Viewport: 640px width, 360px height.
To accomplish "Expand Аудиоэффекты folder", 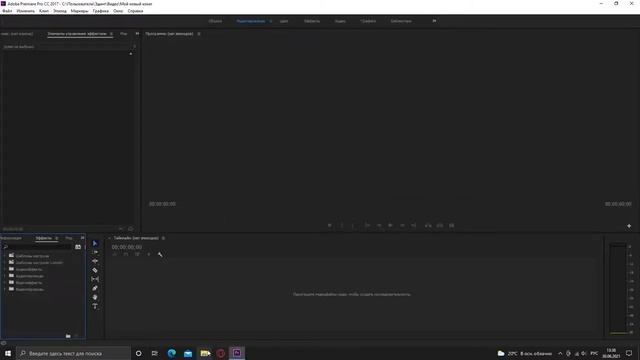I will [5, 269].
